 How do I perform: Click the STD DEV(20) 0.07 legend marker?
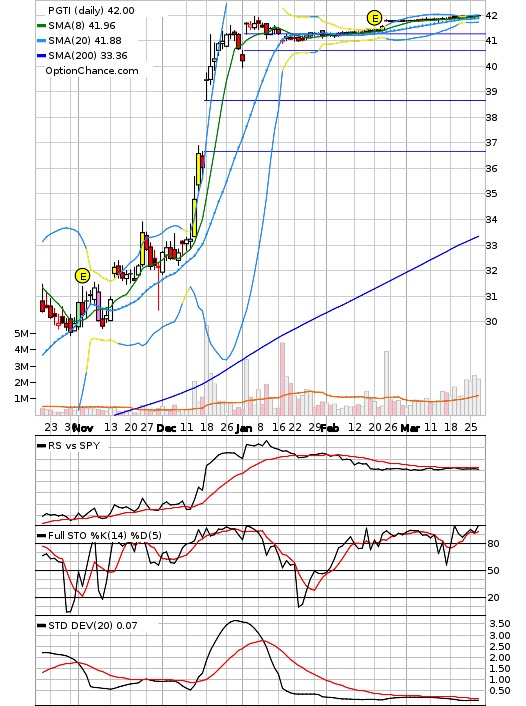click(41, 625)
